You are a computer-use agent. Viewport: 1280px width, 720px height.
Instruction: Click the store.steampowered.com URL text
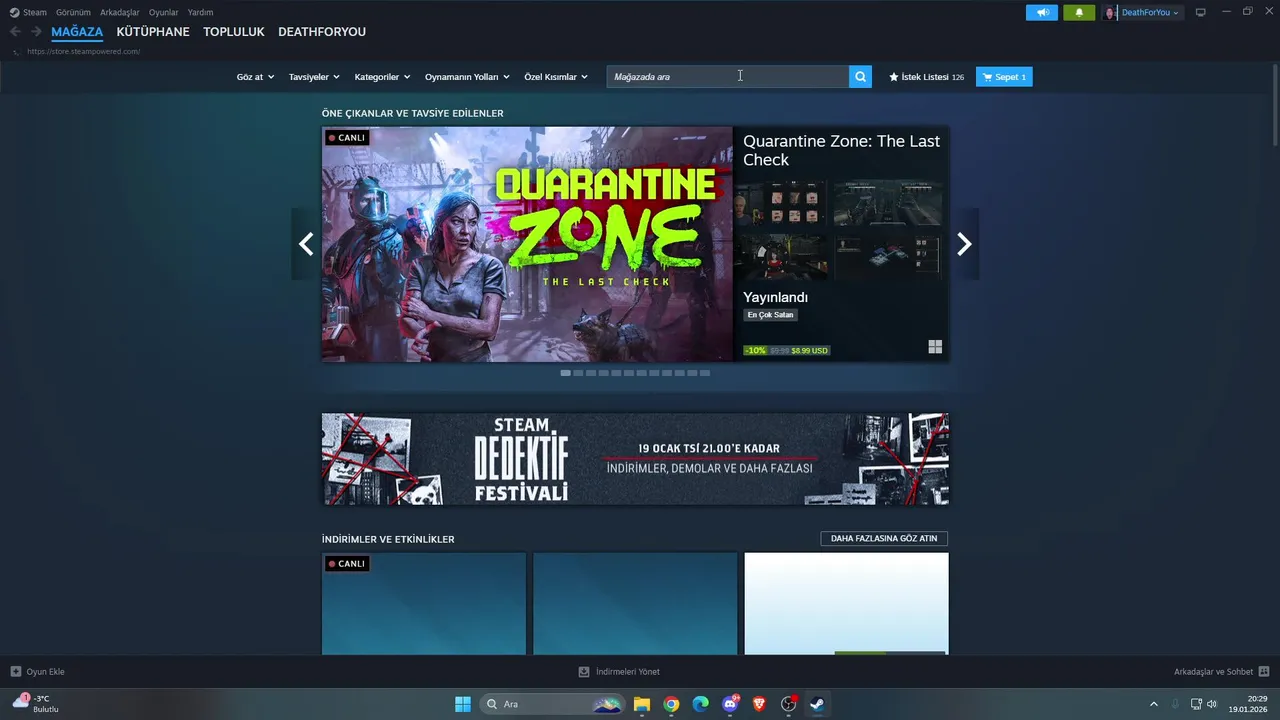84,51
